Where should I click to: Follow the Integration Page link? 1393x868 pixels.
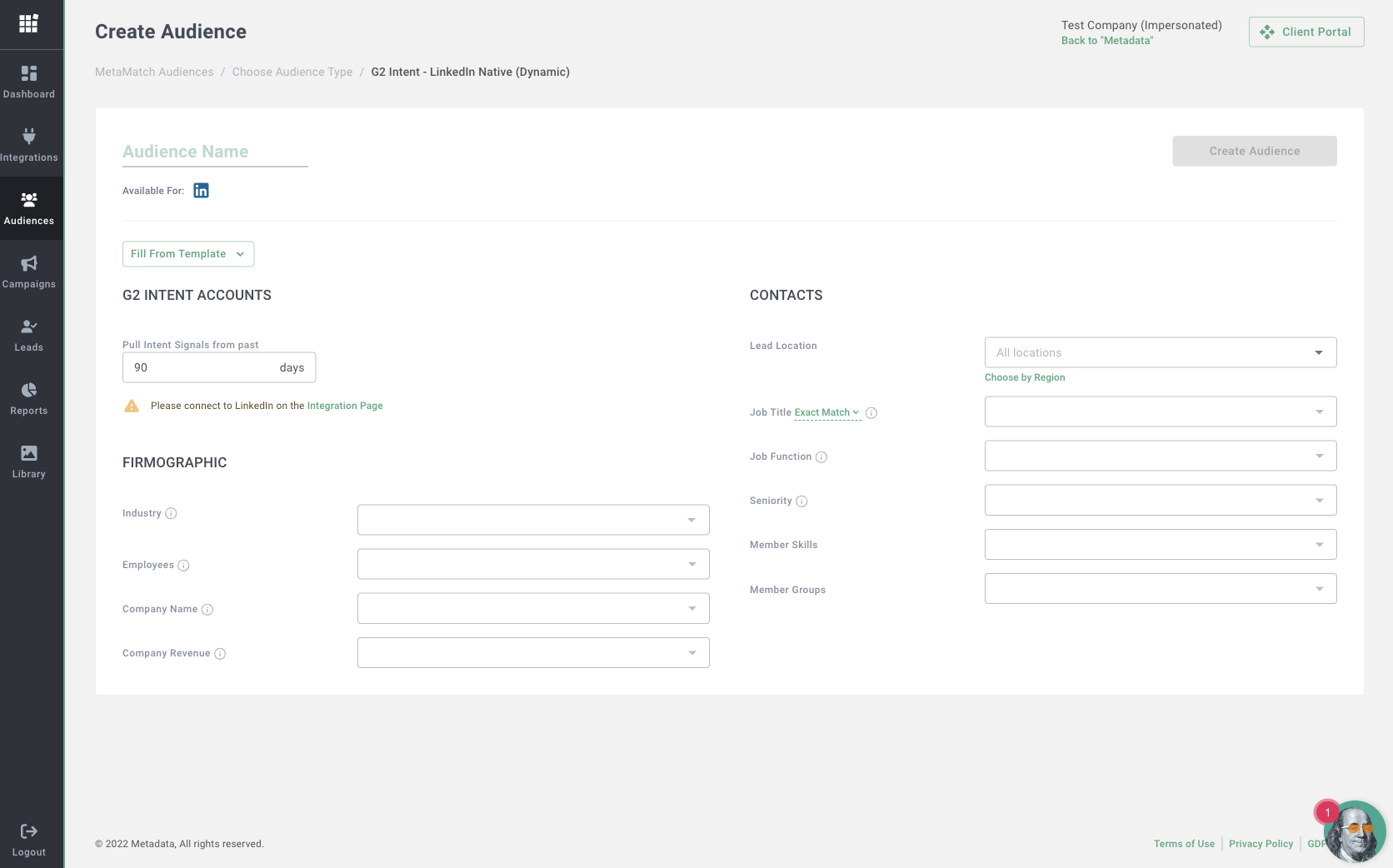(x=345, y=407)
